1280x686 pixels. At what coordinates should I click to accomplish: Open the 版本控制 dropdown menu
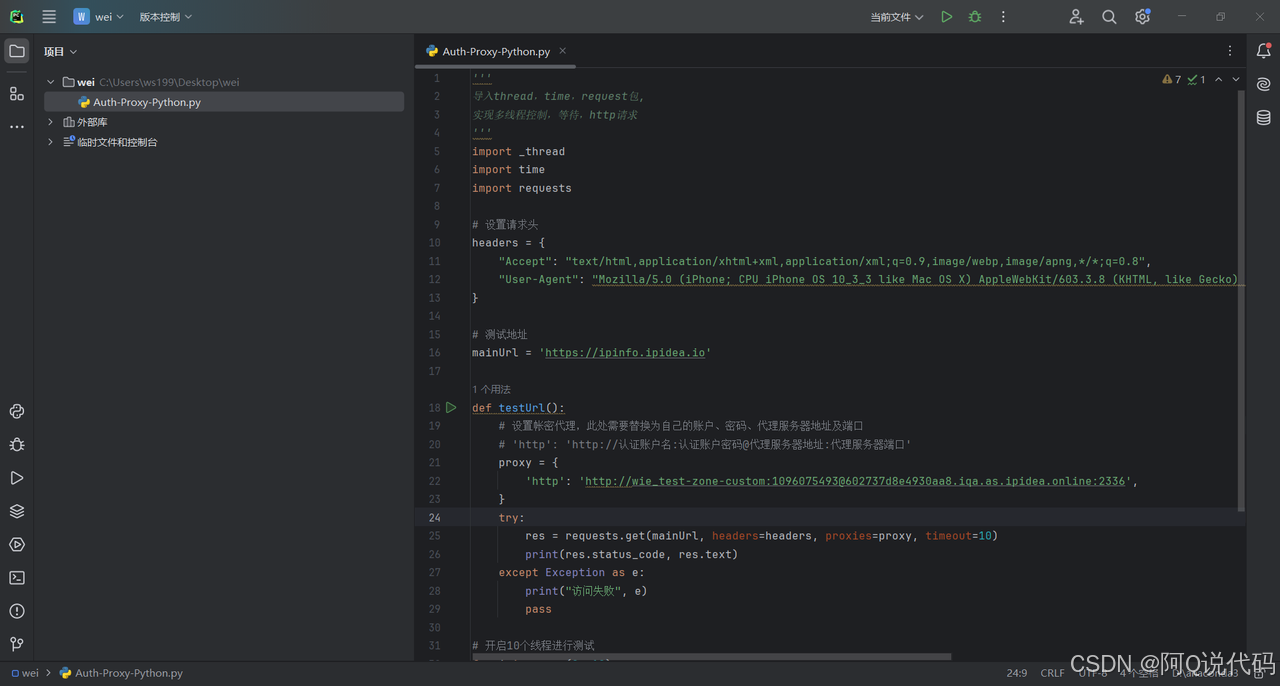(165, 17)
